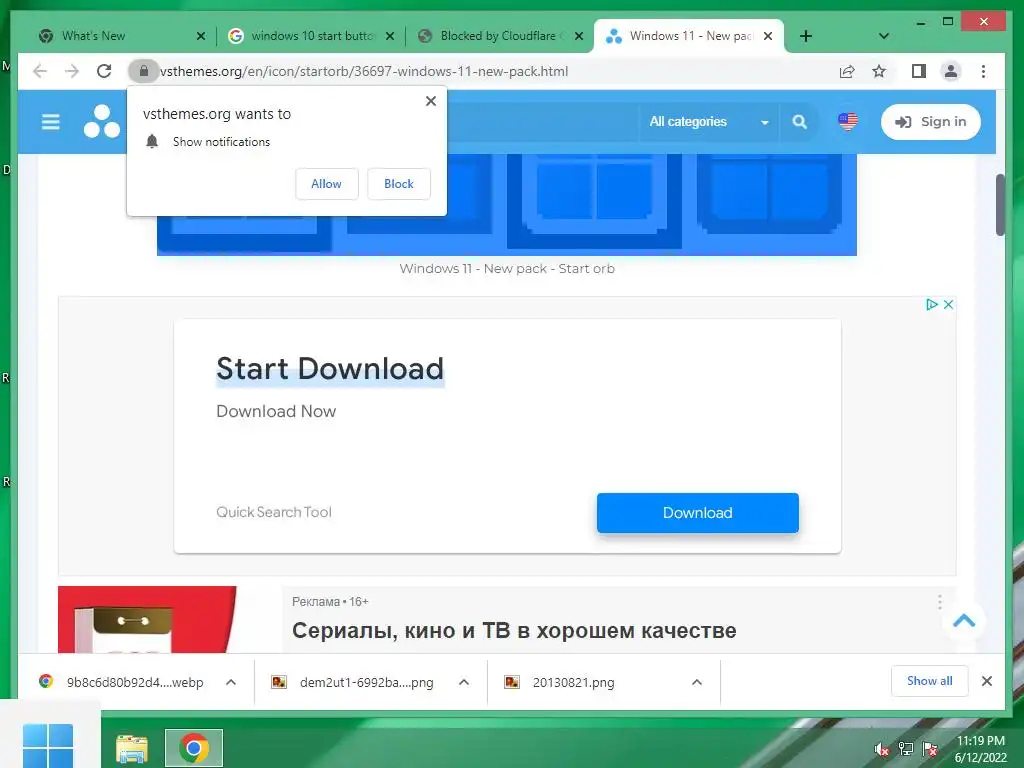Switch to windows 10 start button tab
This screenshot has height=768, width=1024.
pos(312,36)
